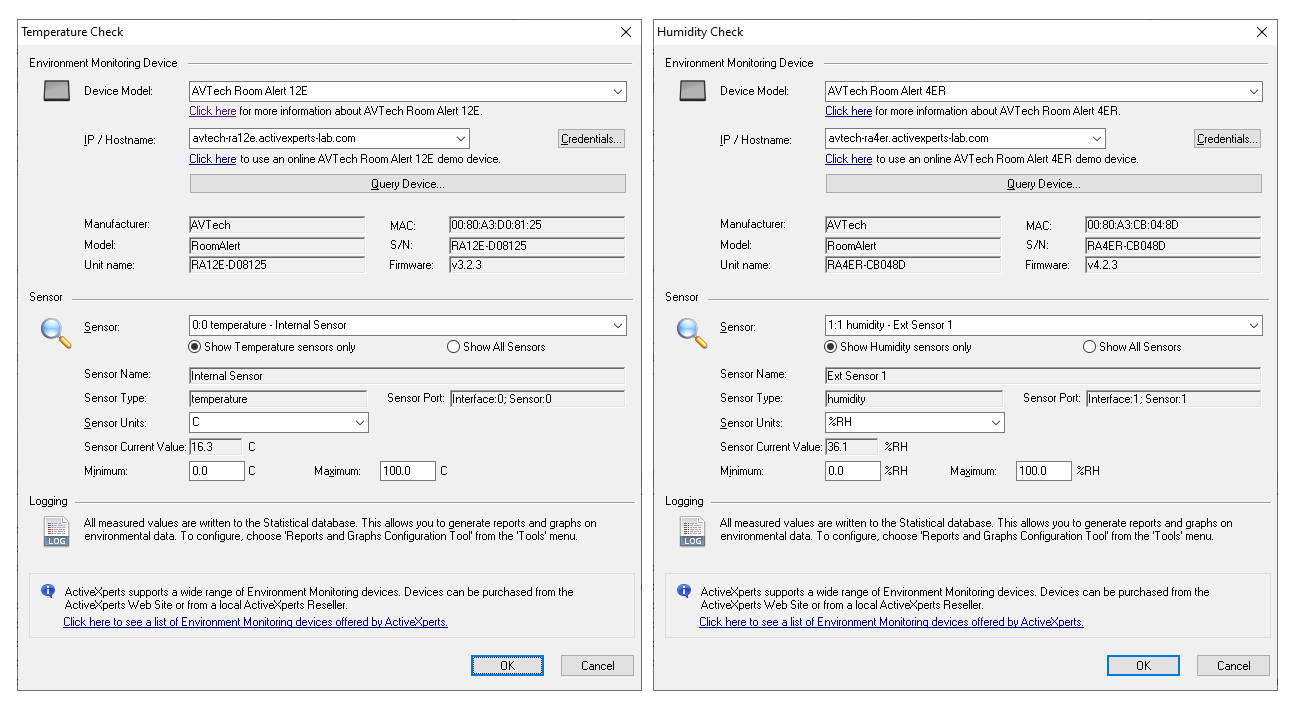Image resolution: width=1296 pixels, height=710 pixels.
Task: Open Sensor Units dropdown showing C
Action: 279,423
